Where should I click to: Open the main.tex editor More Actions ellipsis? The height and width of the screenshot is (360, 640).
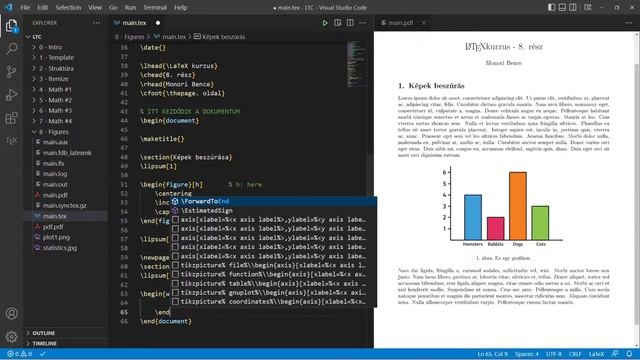(362, 23)
